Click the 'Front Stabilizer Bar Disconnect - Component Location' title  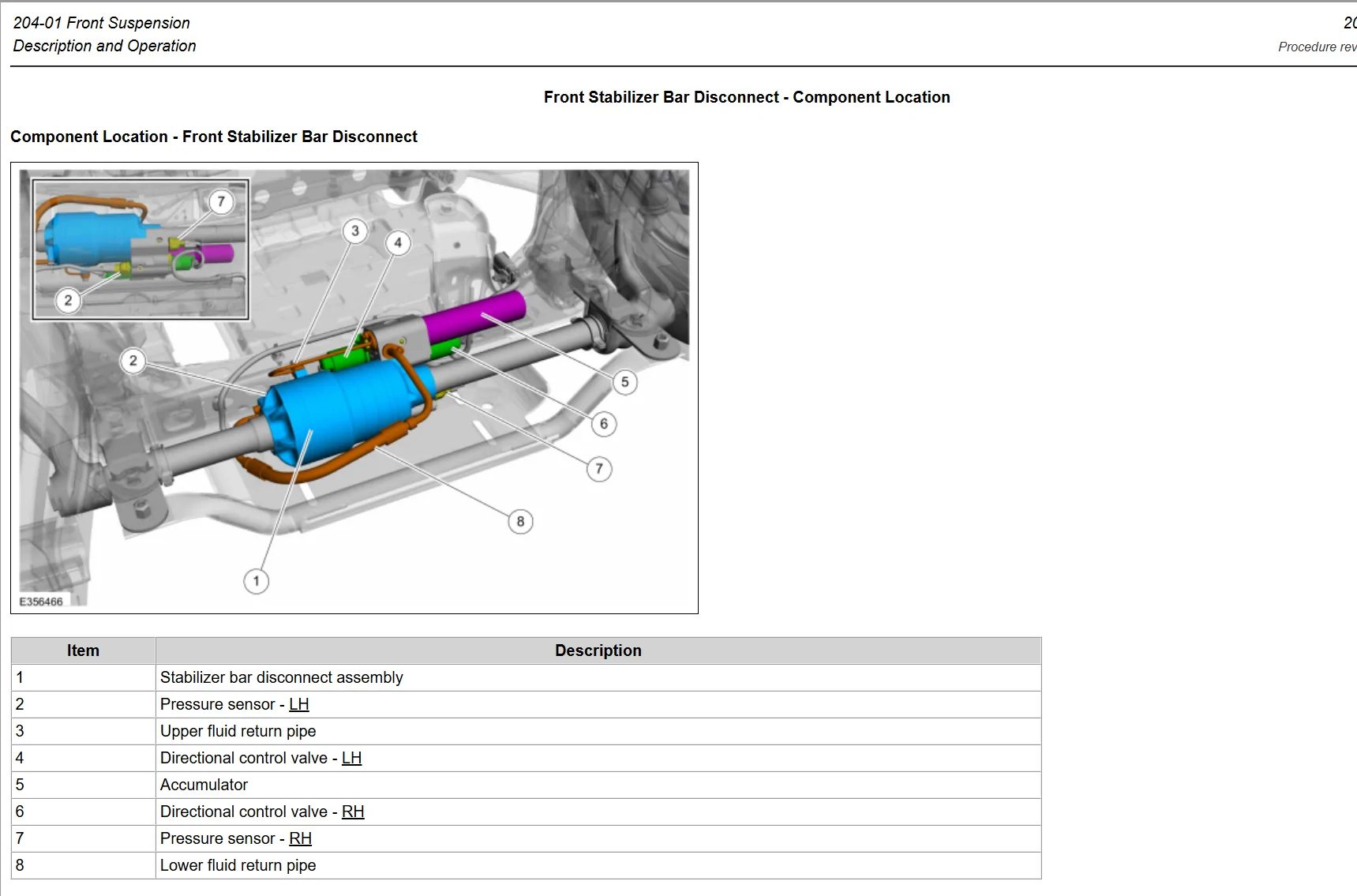click(x=747, y=97)
